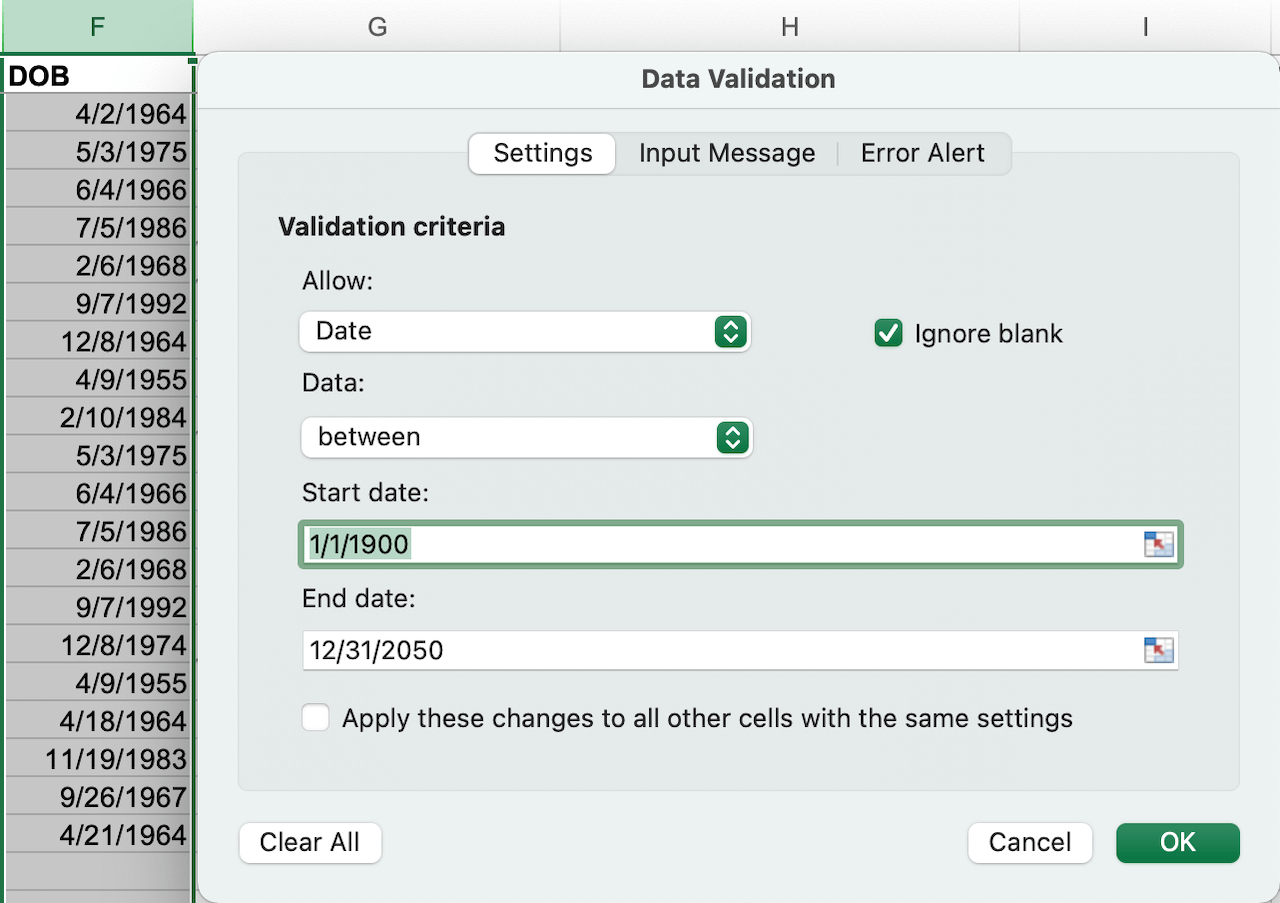Uncheck the Ignore blank checkbox

point(888,333)
